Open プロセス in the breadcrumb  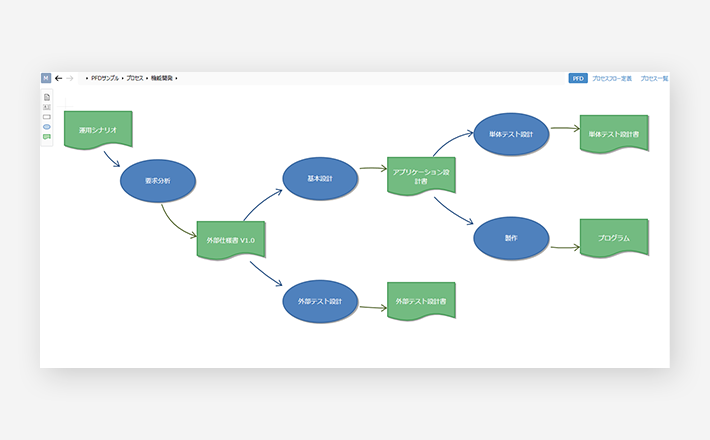tap(135, 78)
